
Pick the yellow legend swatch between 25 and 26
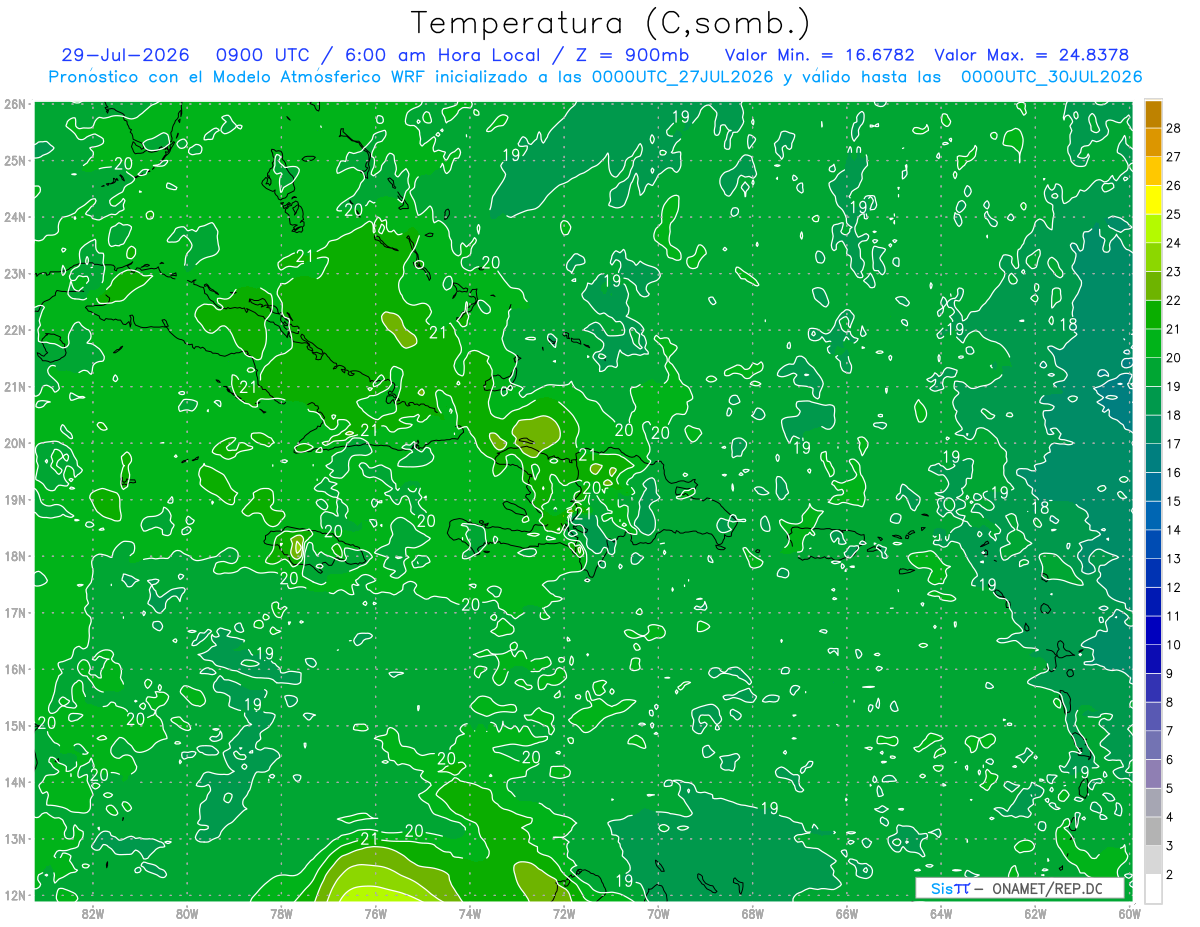[1153, 201]
